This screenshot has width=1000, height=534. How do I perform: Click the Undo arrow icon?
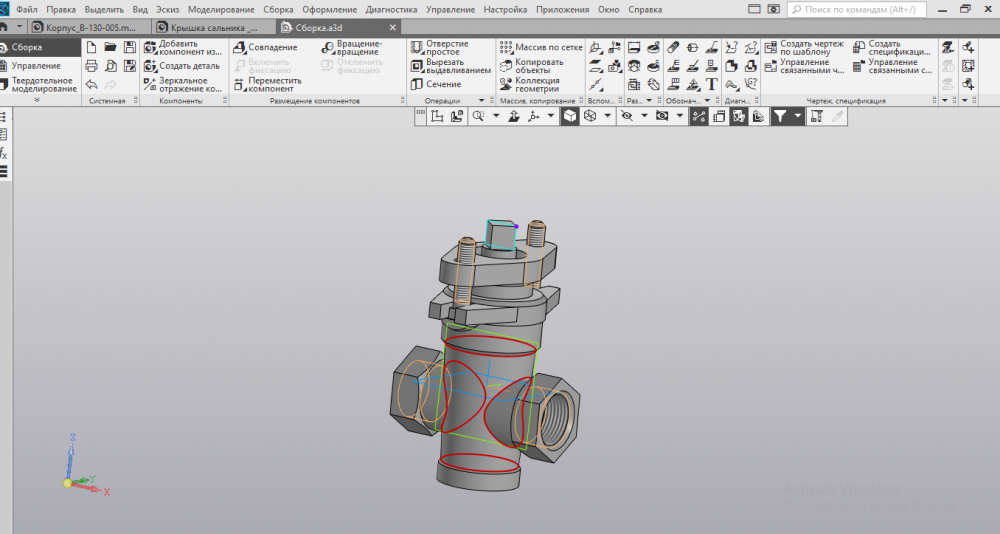(x=91, y=85)
